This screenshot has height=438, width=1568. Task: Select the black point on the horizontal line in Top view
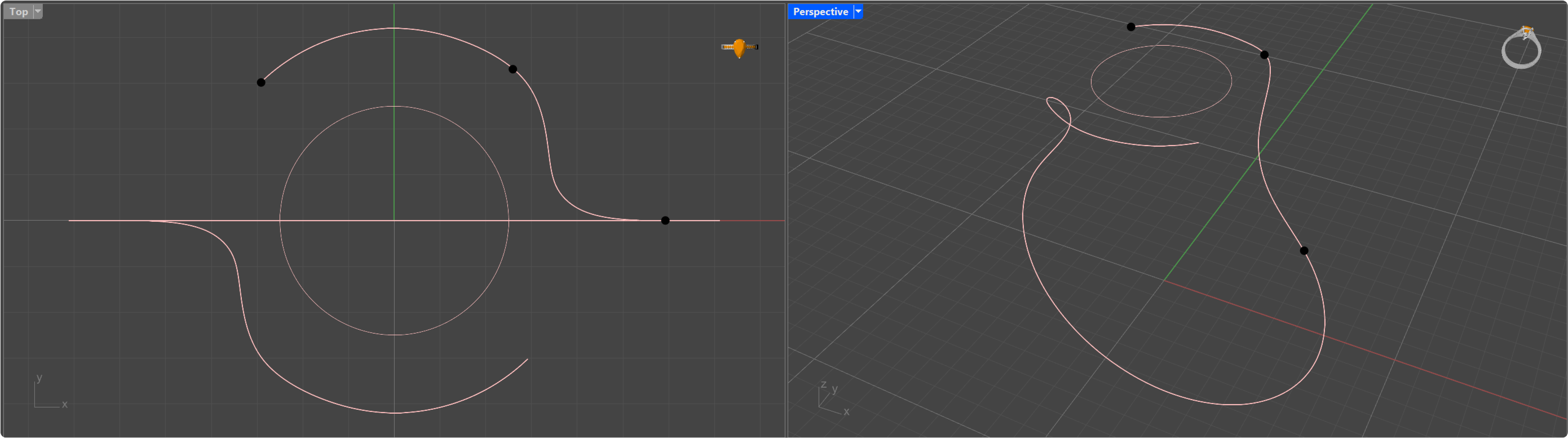[665, 221]
